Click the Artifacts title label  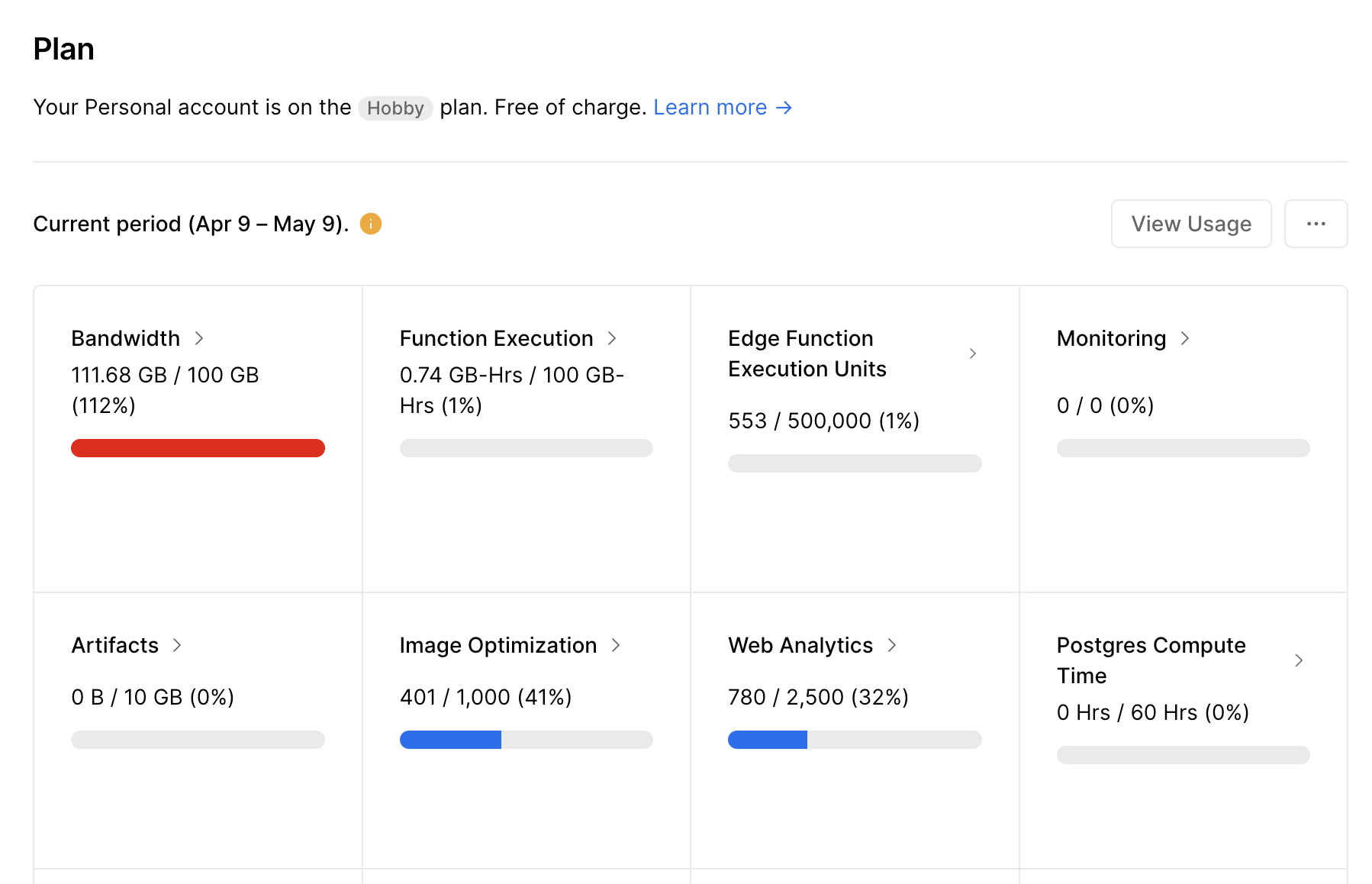(x=115, y=645)
